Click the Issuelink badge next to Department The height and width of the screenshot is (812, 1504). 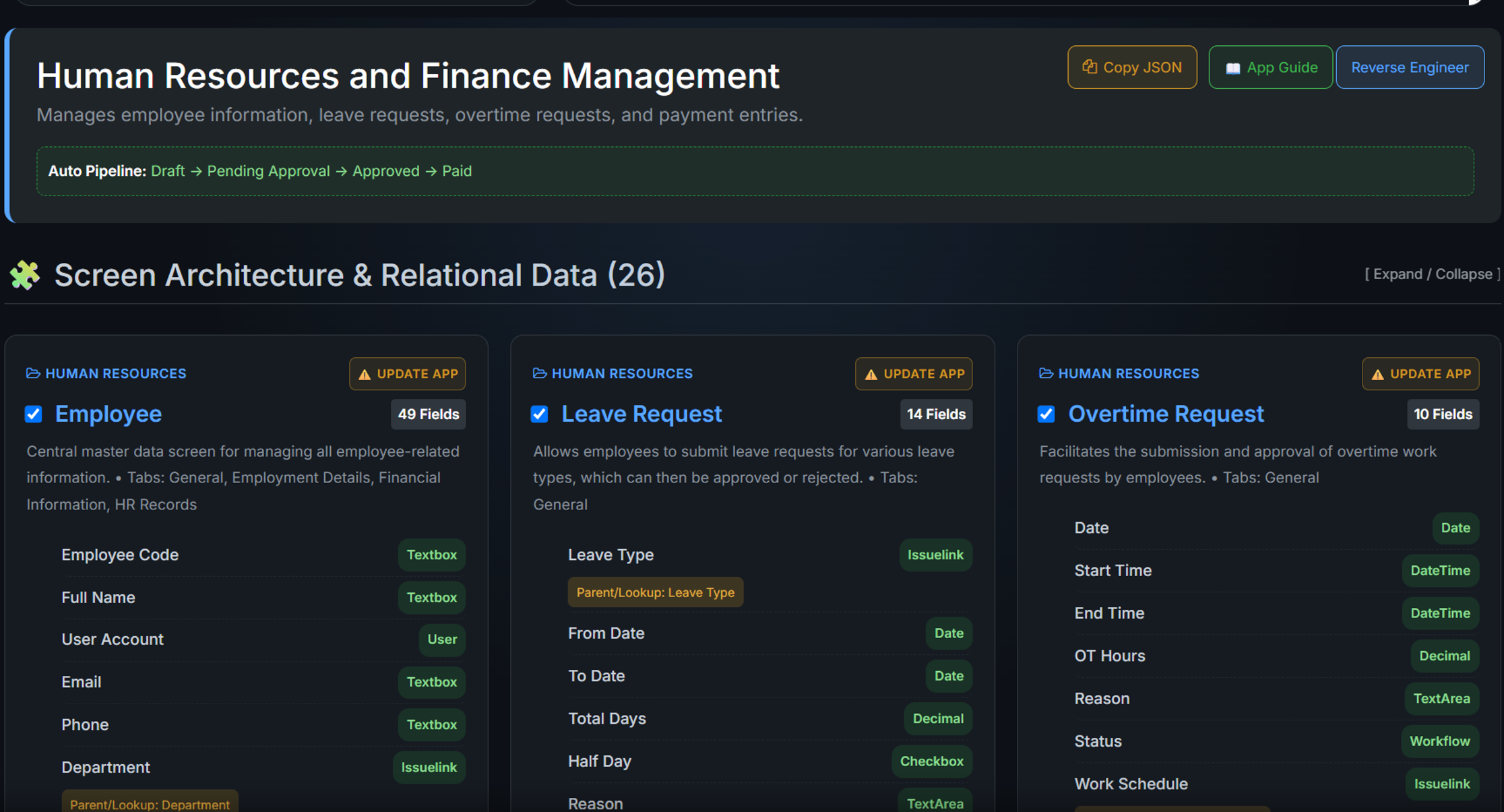coord(429,768)
